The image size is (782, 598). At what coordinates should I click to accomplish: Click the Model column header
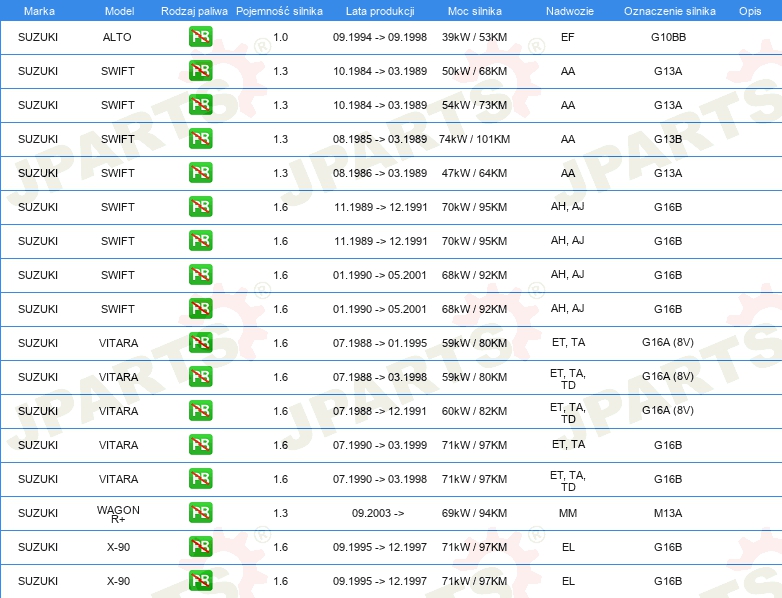119,11
